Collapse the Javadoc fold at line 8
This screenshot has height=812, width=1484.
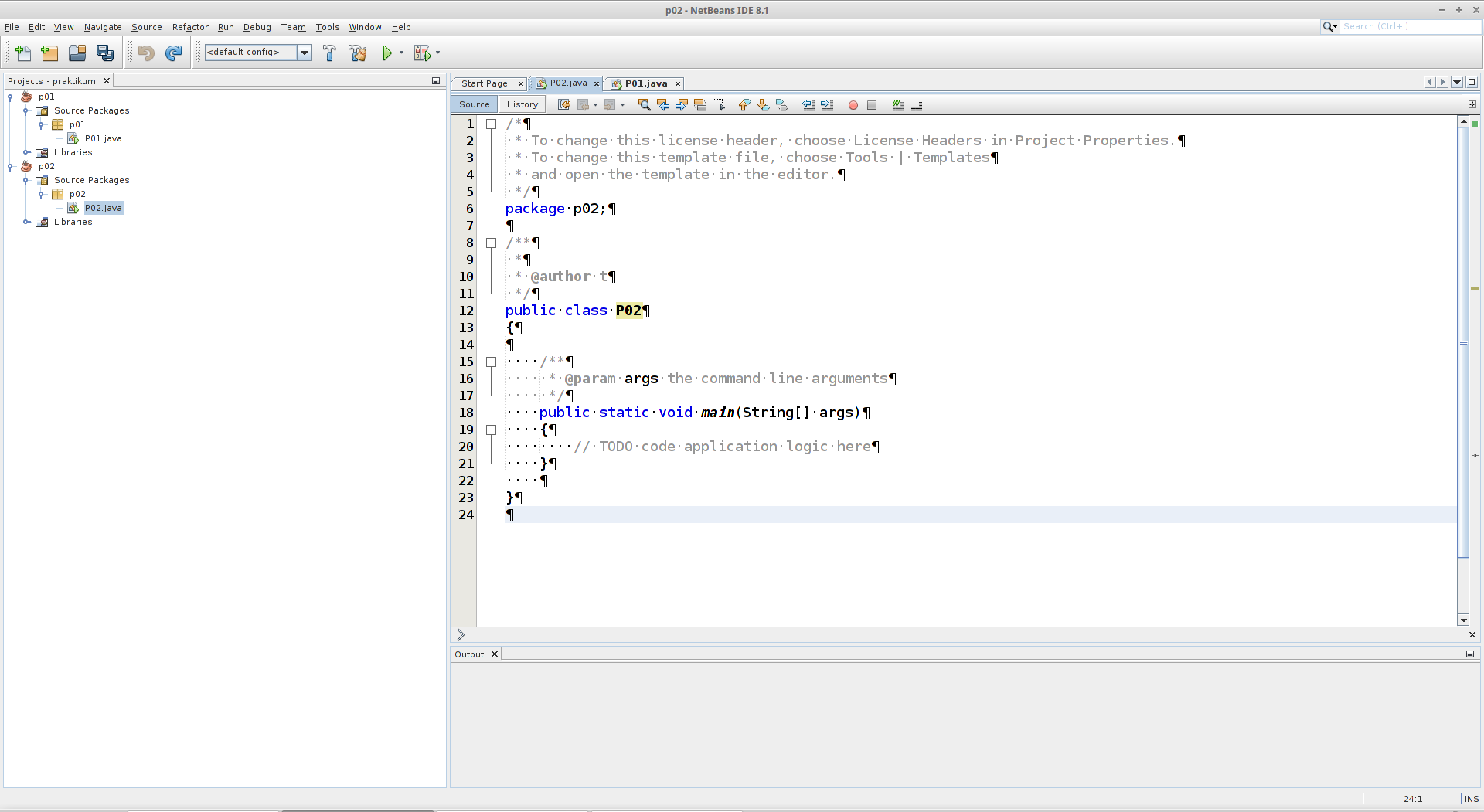491,243
